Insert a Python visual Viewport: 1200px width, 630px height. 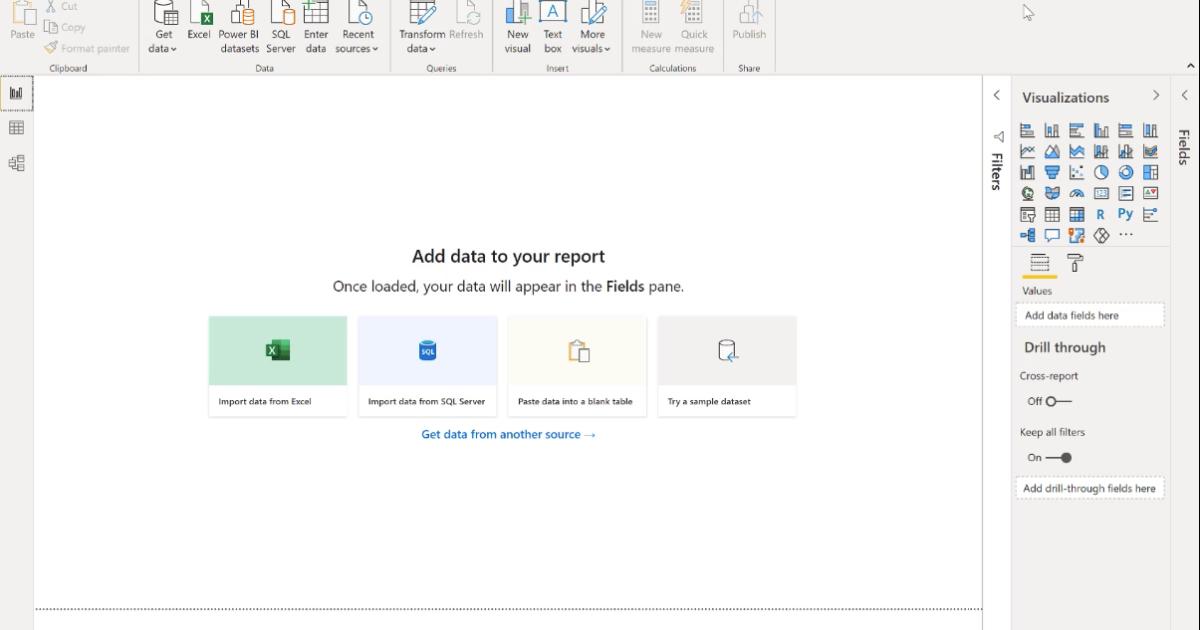coord(1124,213)
